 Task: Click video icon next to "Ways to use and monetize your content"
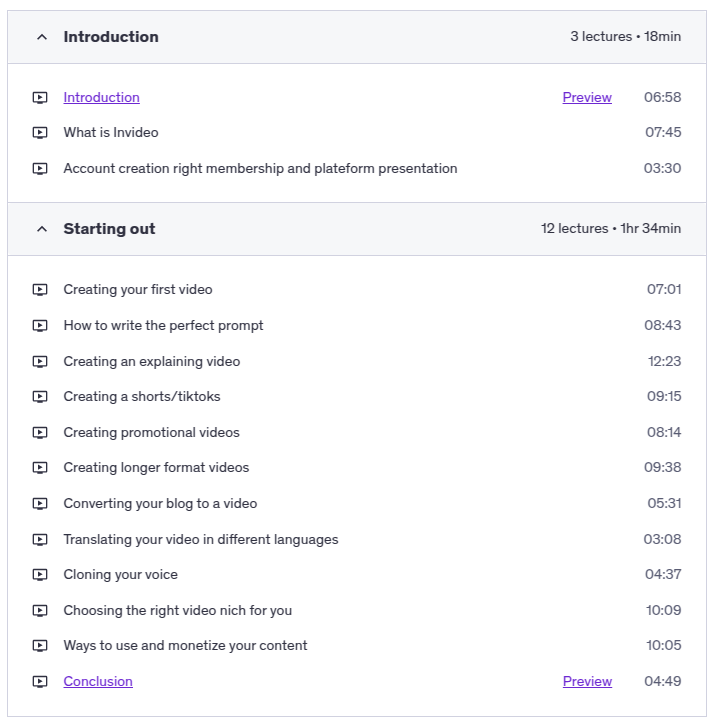[40, 646]
